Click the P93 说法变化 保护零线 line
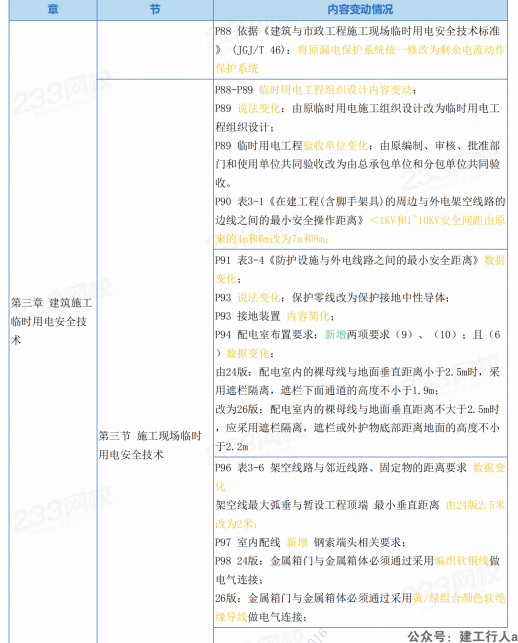518x643 pixels. click(x=332, y=298)
